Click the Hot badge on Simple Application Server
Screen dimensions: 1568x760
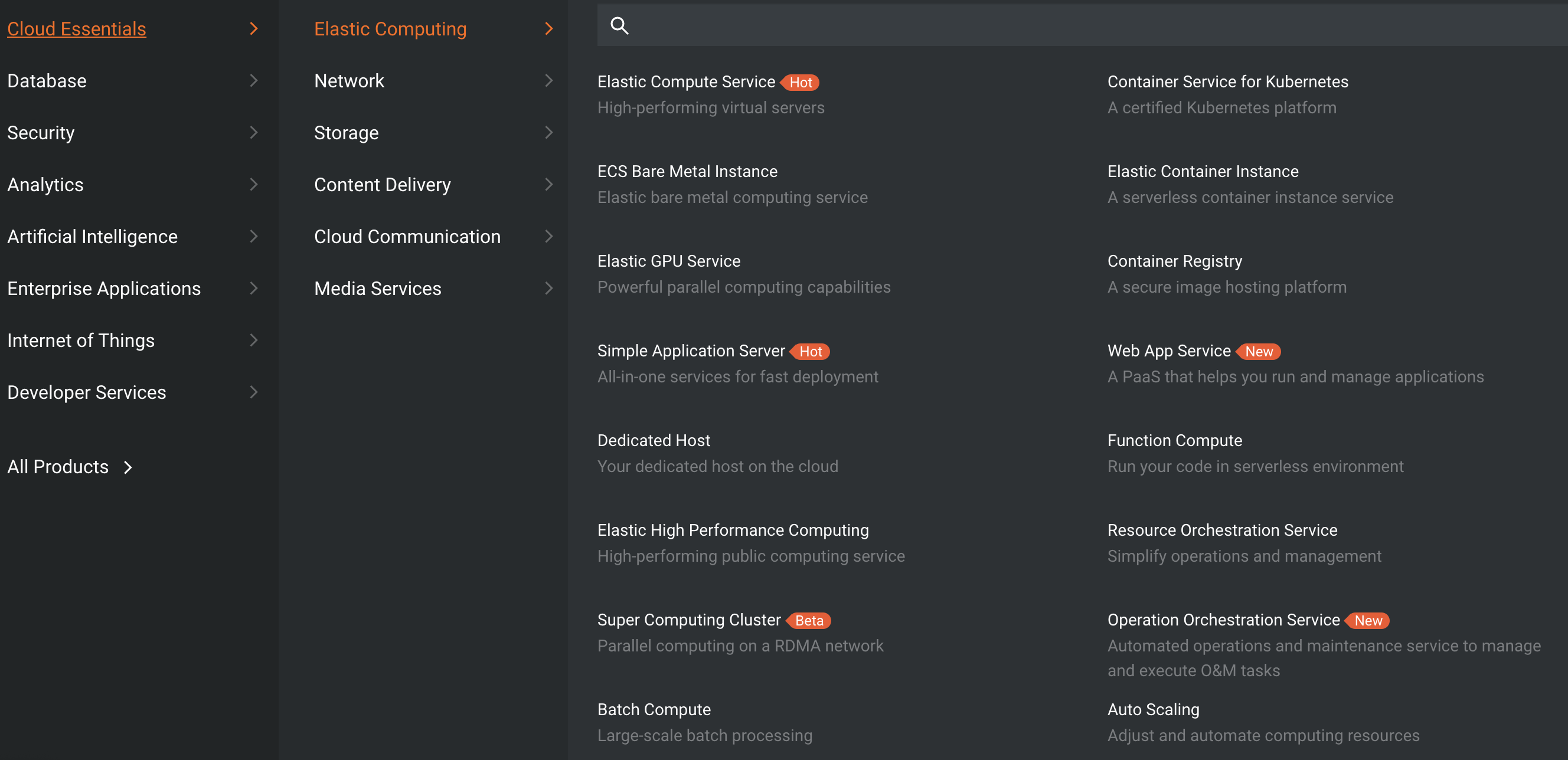point(810,351)
